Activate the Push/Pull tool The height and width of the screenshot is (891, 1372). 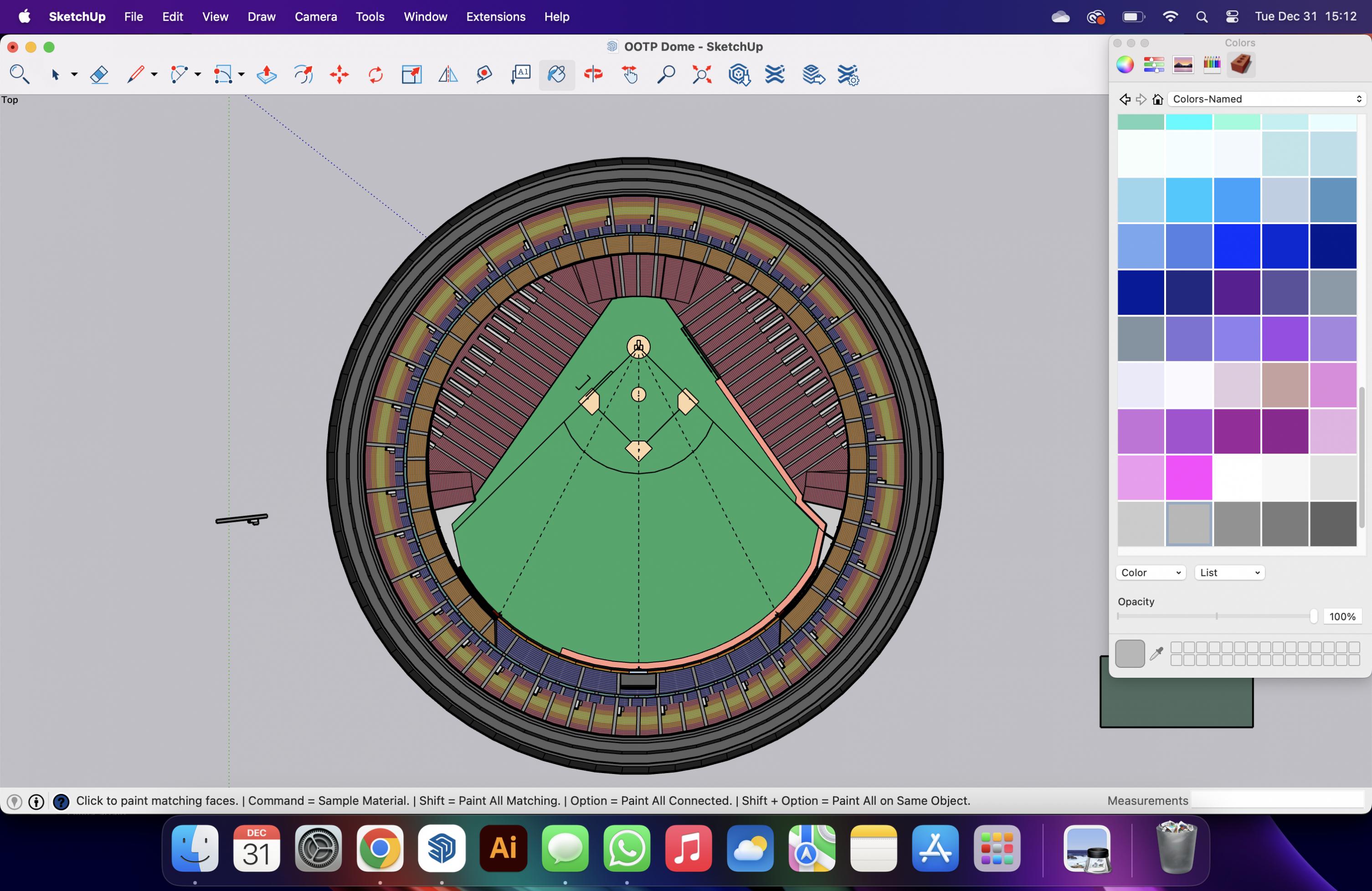click(x=266, y=75)
